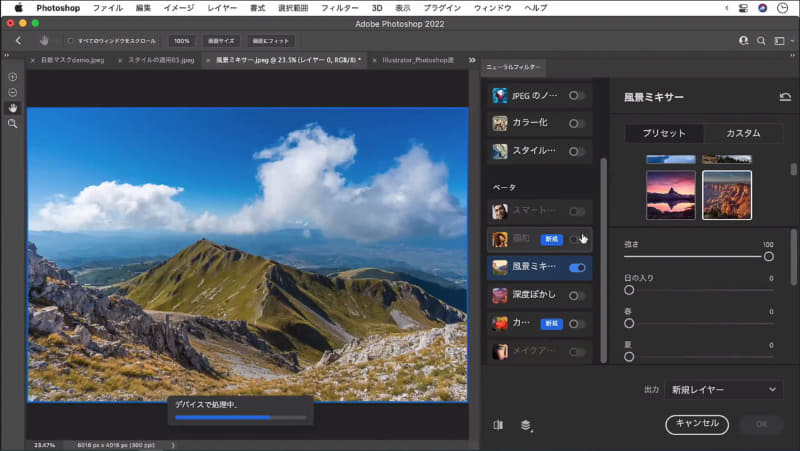Click the reset parameters icon beside 風景ミキサー

tap(784, 97)
